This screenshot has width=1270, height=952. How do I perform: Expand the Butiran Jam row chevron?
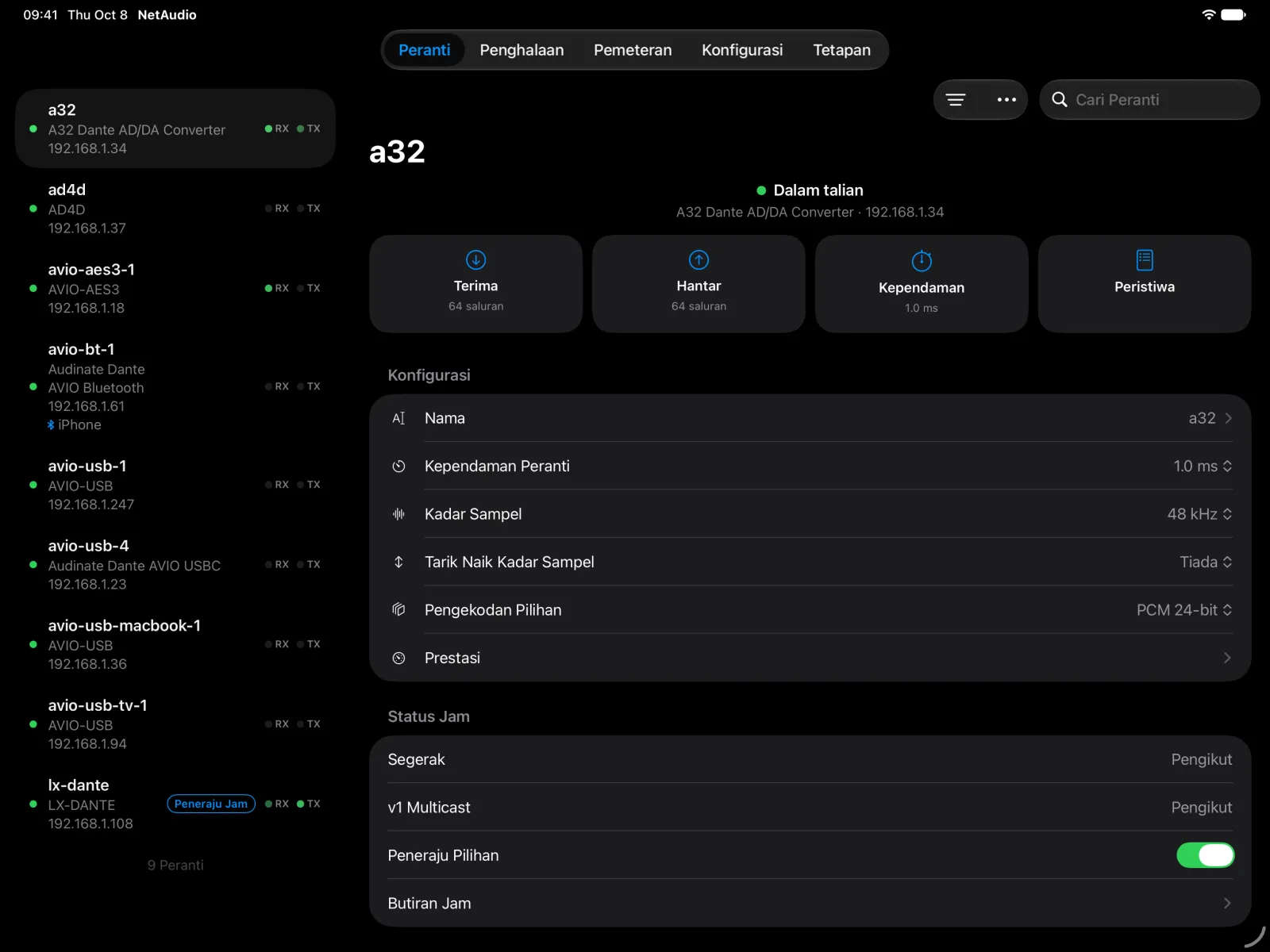[x=1227, y=904]
